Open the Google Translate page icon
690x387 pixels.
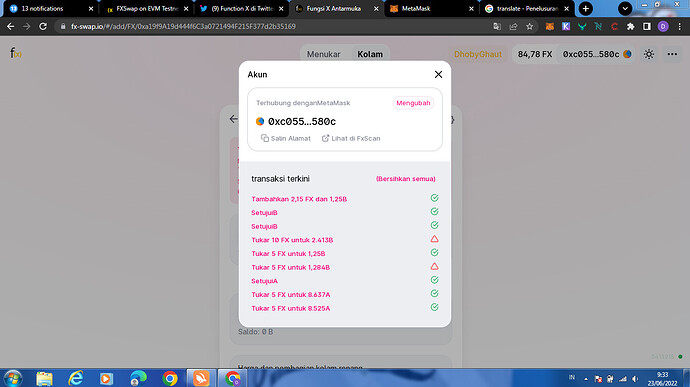pyautogui.click(x=497, y=26)
